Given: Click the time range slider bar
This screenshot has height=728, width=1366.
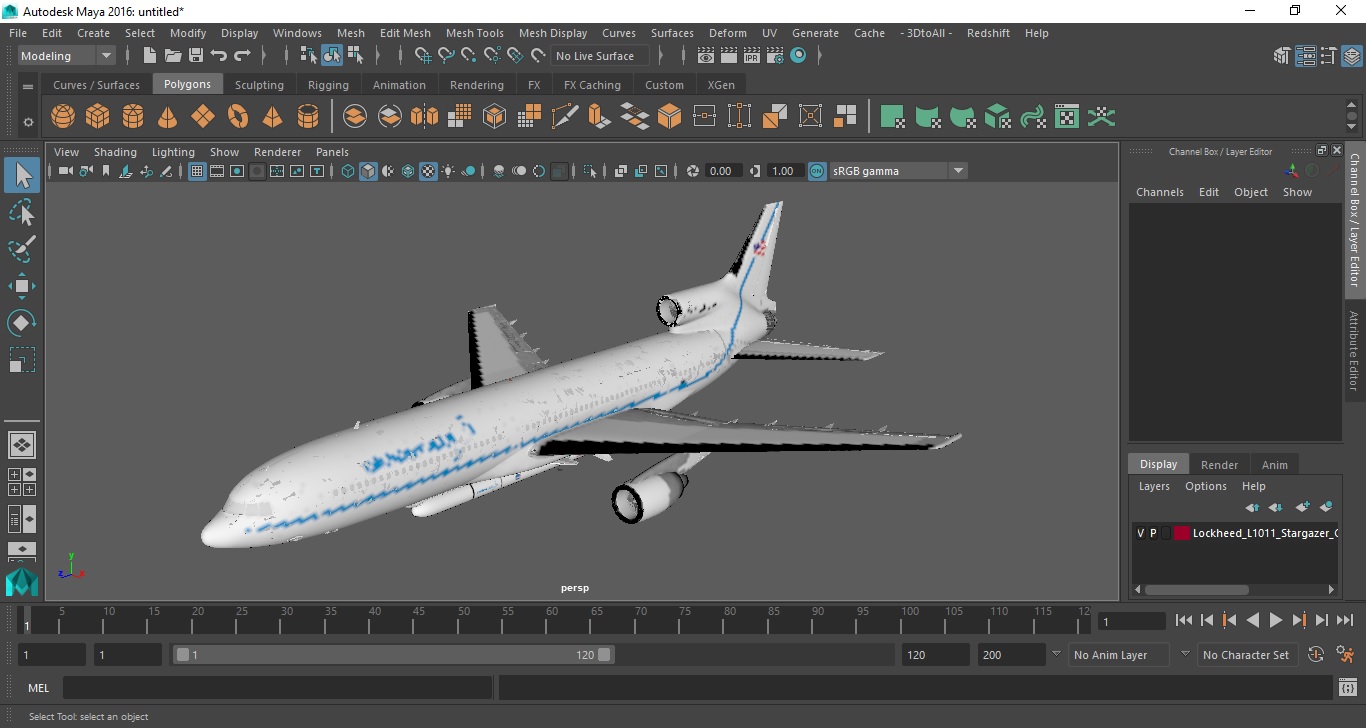Looking at the screenshot, I should coord(394,655).
